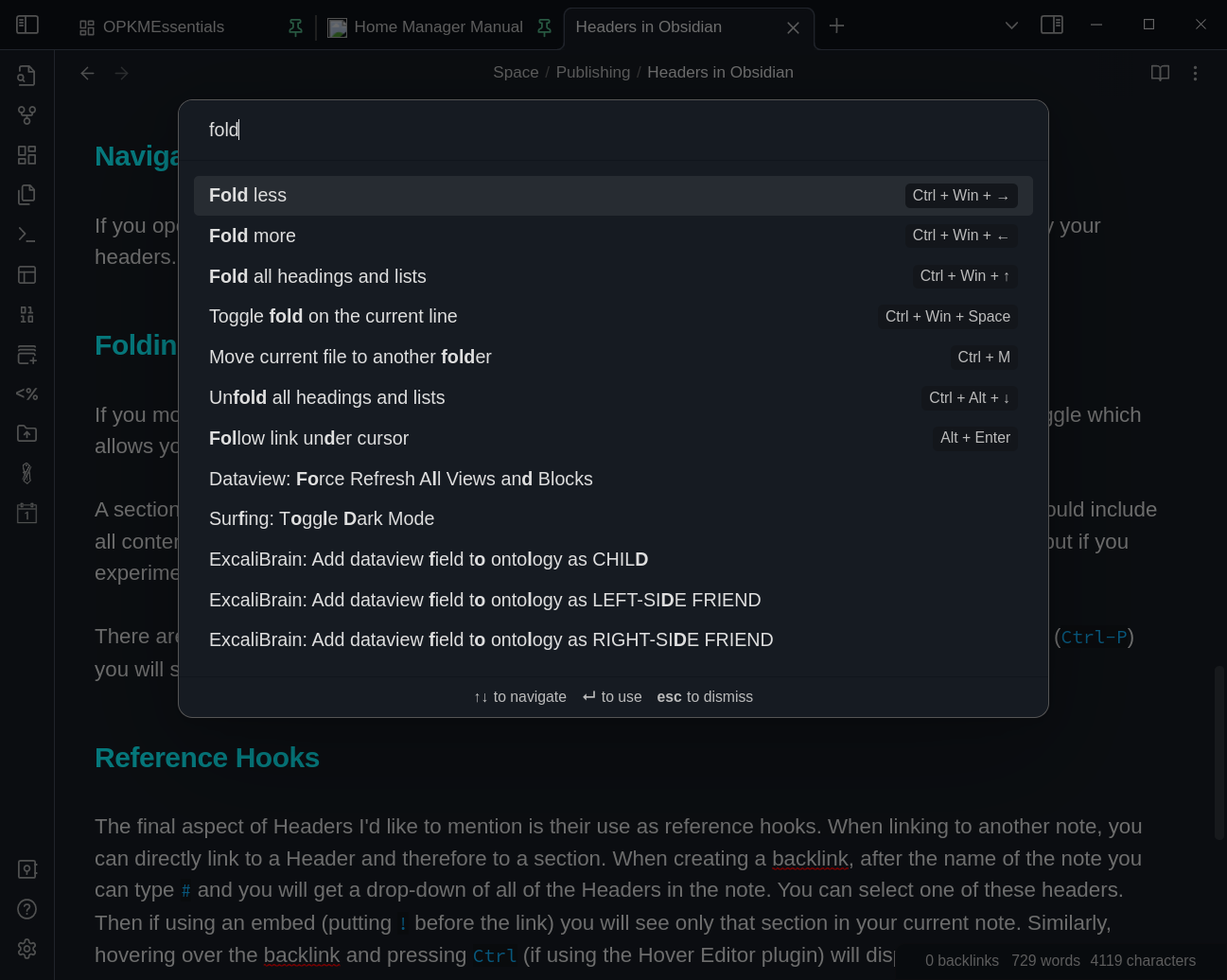The height and width of the screenshot is (980, 1227).
Task: Open the graph view from the ribbon
Action: click(x=26, y=115)
